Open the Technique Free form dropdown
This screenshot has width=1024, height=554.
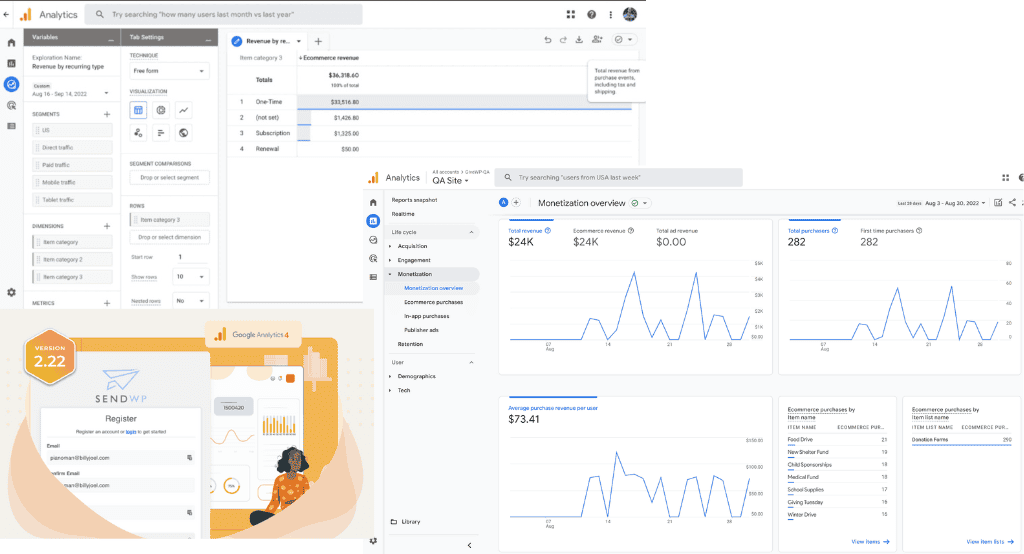(x=169, y=71)
